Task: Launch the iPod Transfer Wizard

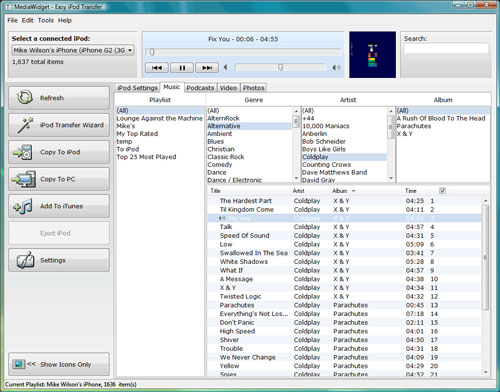Action: point(59,125)
